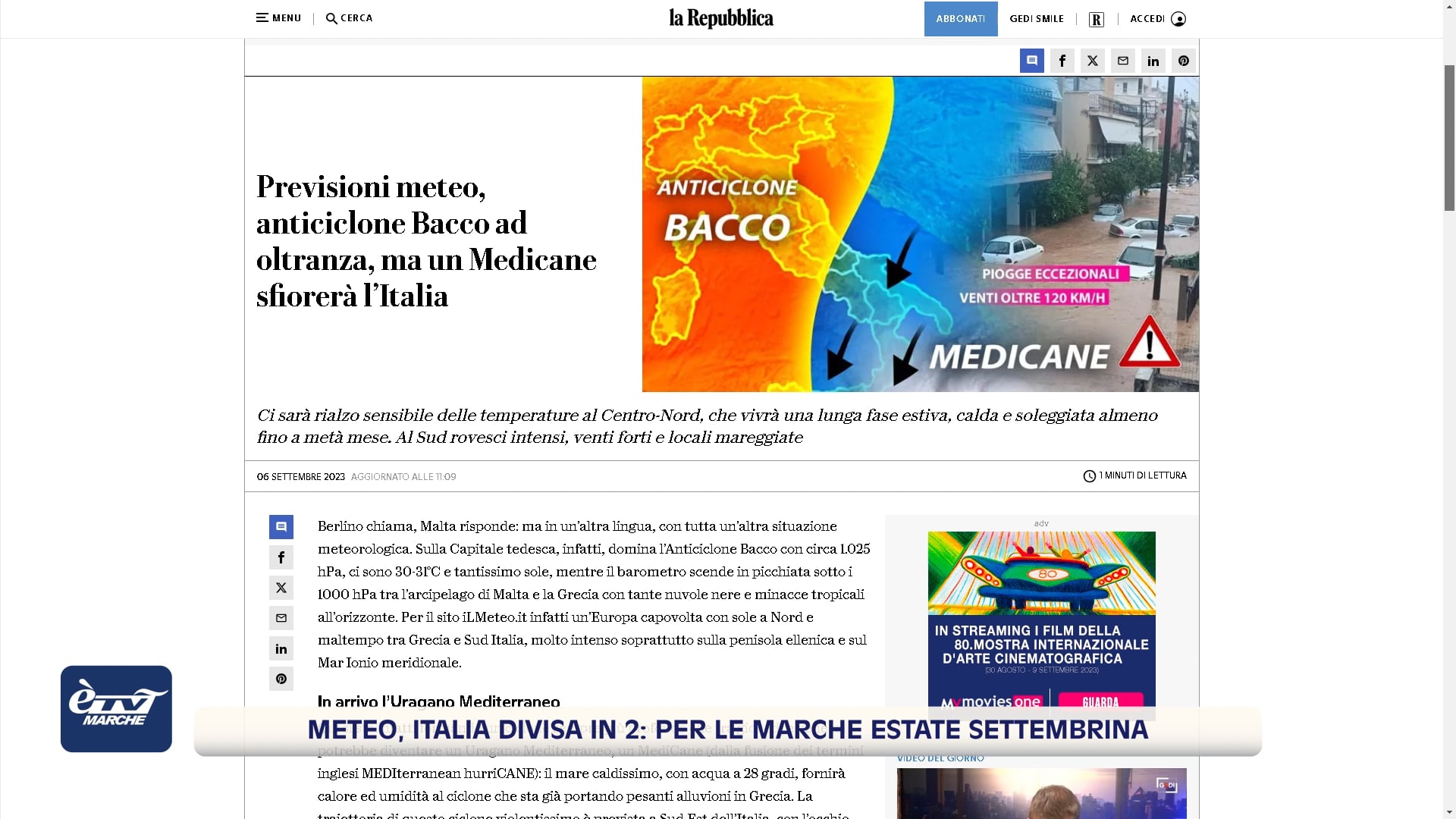Share by email from top share bar
Viewport: 1456px width, 819px height.
tap(1123, 61)
